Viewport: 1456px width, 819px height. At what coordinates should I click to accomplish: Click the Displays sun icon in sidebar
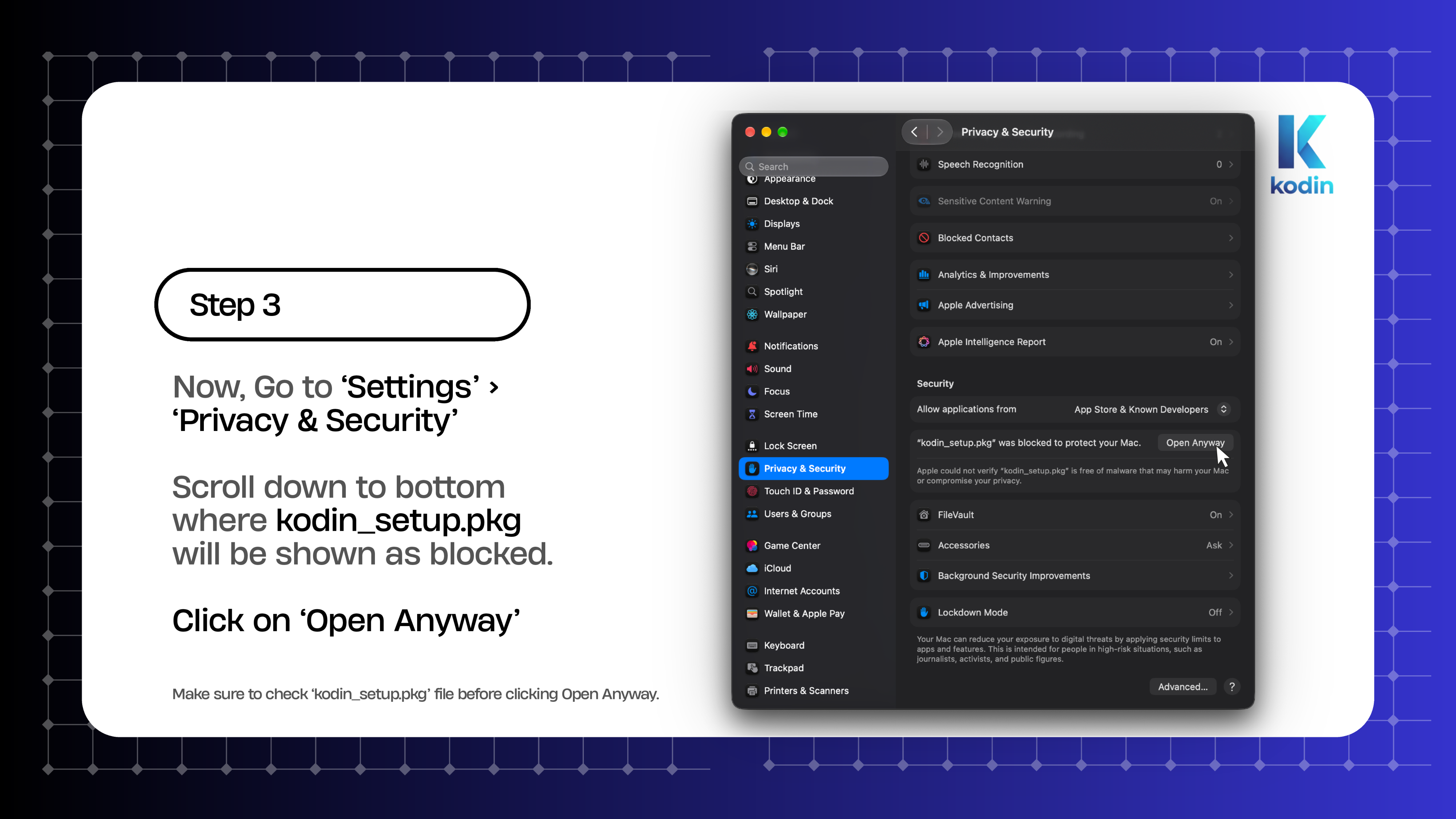(x=752, y=224)
